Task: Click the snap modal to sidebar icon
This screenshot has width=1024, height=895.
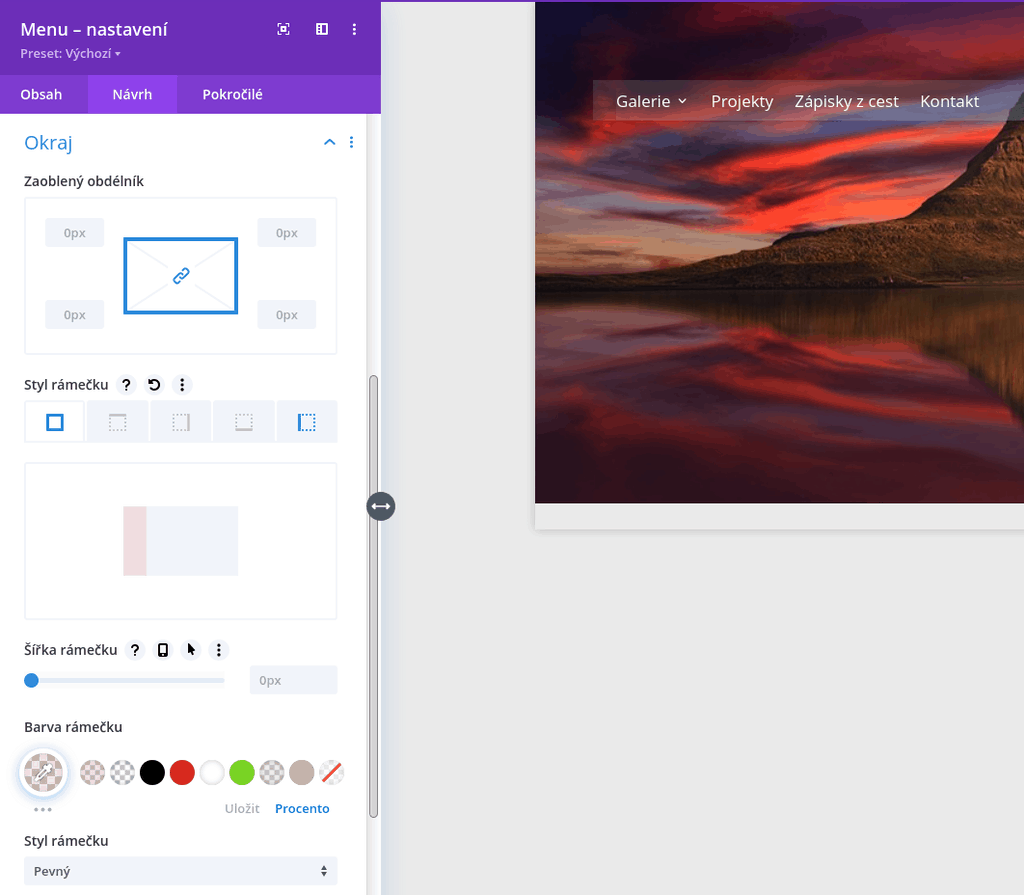Action: 322,29
